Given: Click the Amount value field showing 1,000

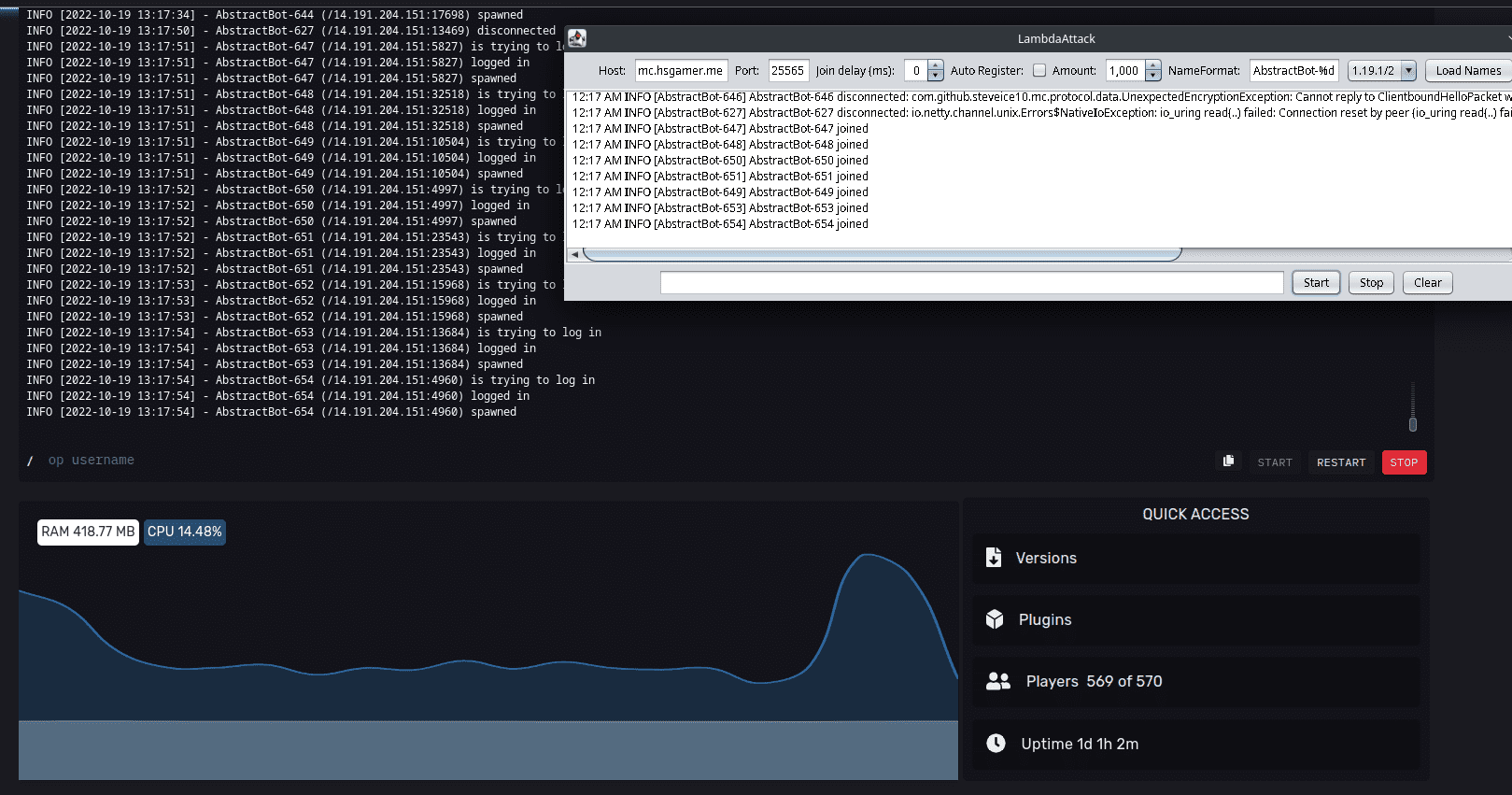Looking at the screenshot, I should (1125, 71).
